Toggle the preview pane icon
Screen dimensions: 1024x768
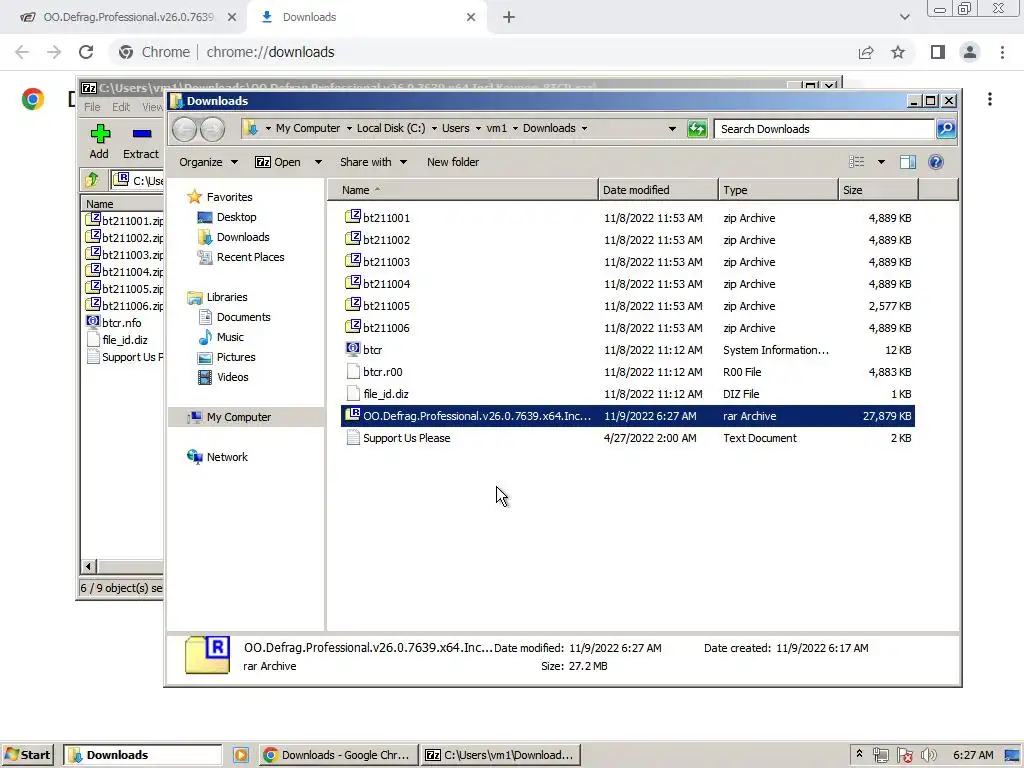(908, 162)
